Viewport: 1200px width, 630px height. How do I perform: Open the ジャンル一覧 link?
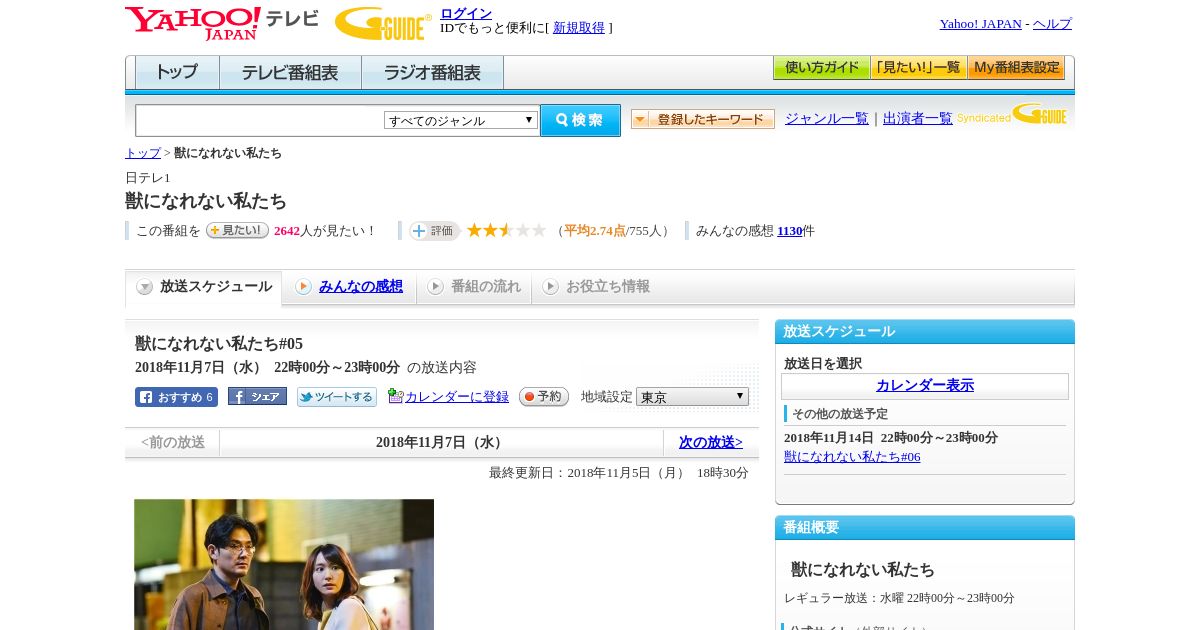[x=827, y=119]
